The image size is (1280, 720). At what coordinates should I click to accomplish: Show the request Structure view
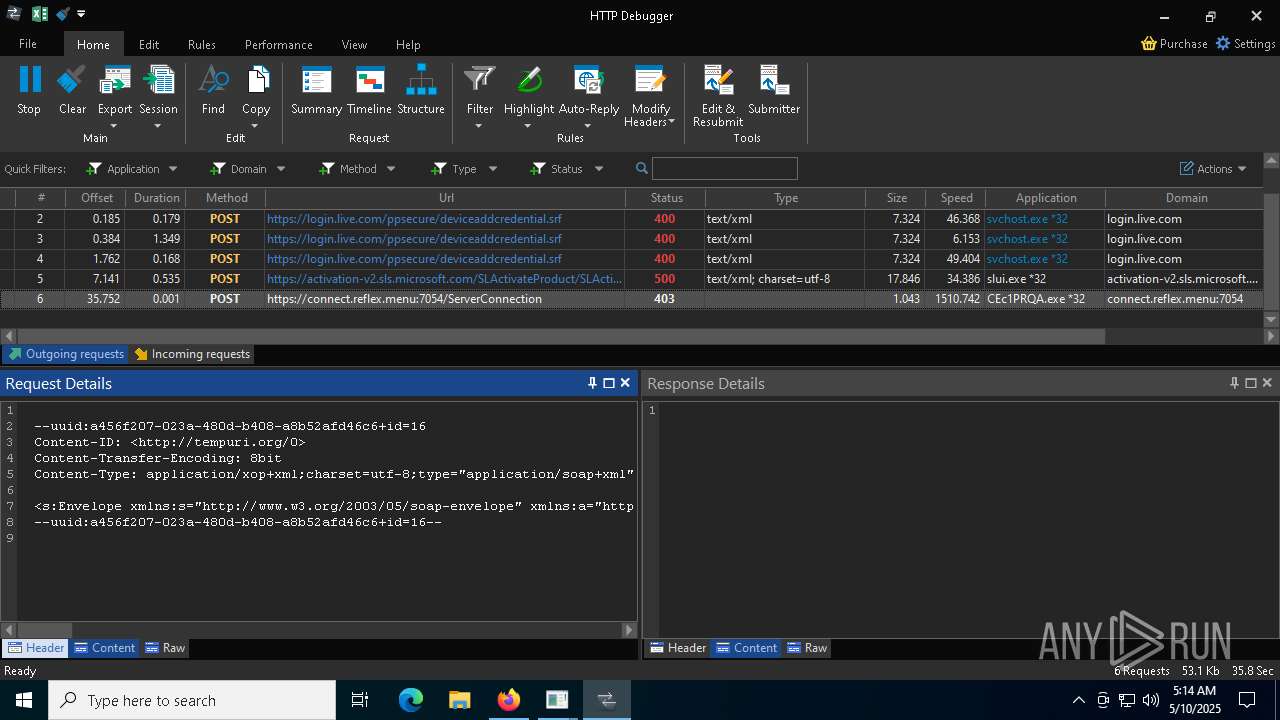421,89
